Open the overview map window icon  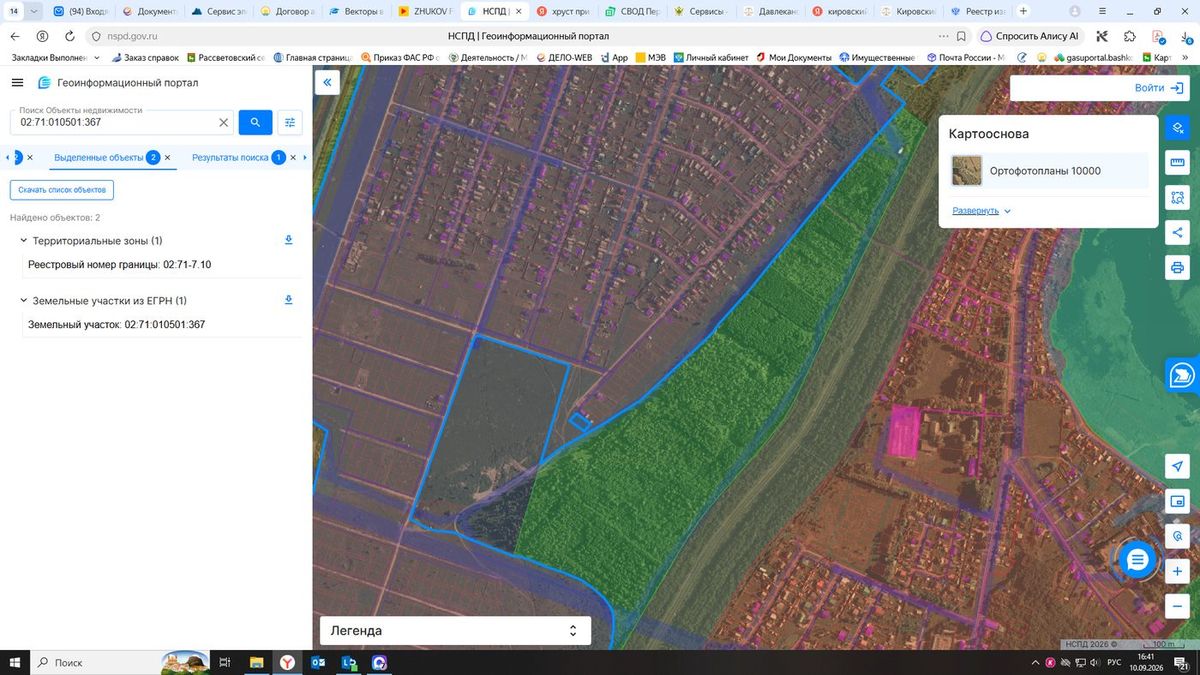[x=1178, y=501]
